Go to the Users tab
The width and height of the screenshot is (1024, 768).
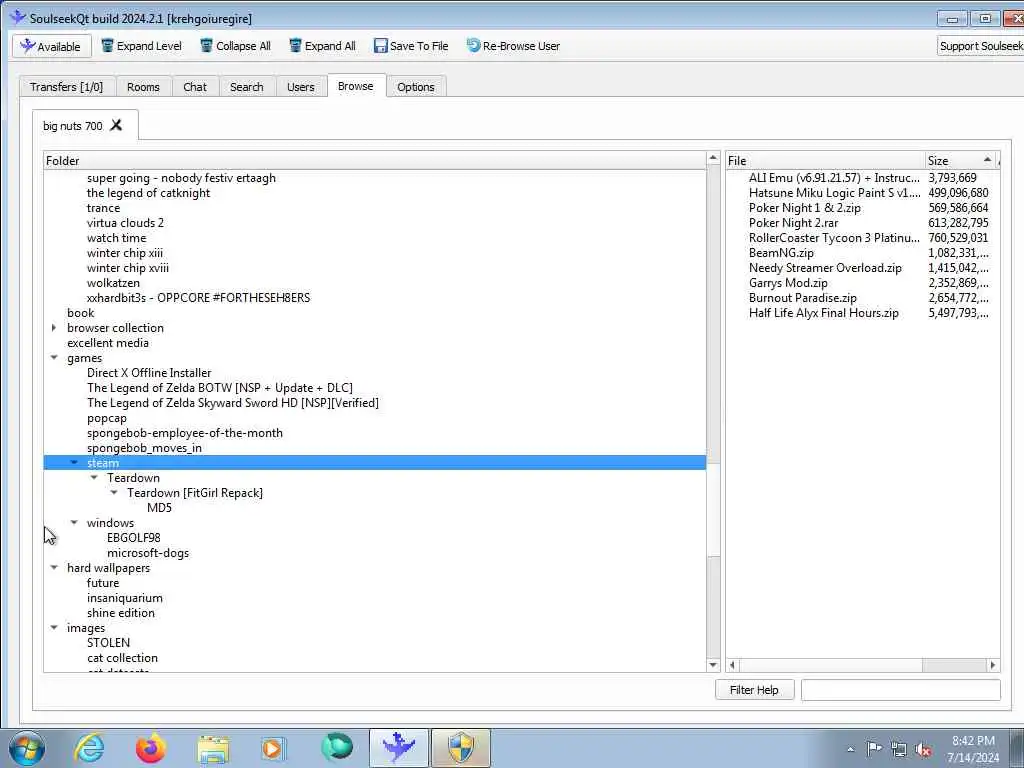[300, 87]
